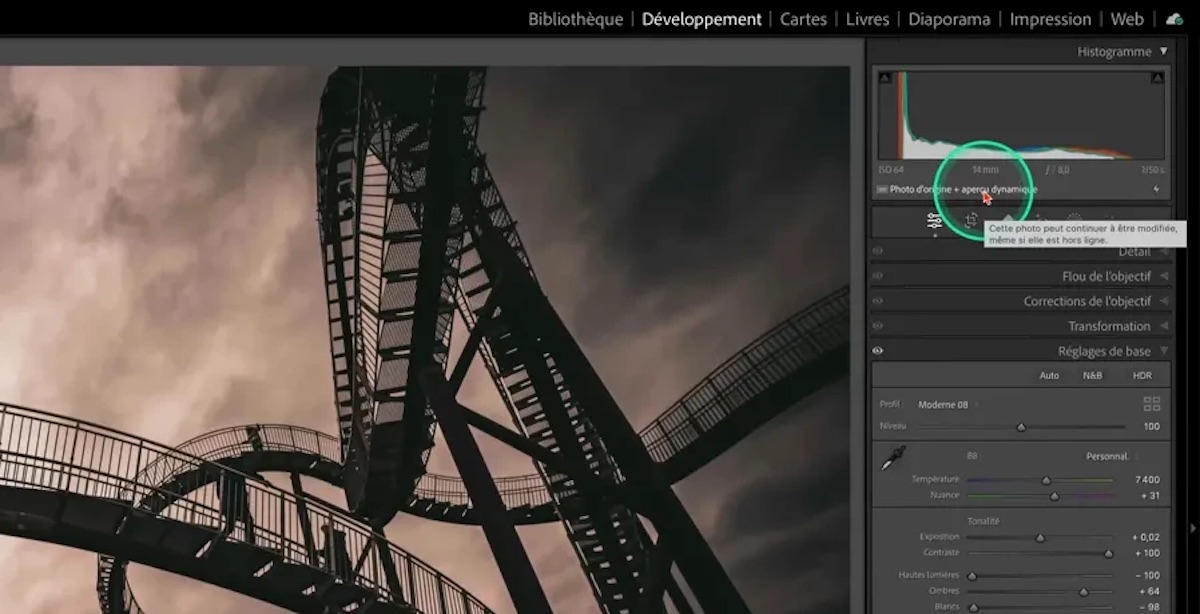Toggle the Transformation panel eye icon
The width and height of the screenshot is (1200, 614).
878,326
